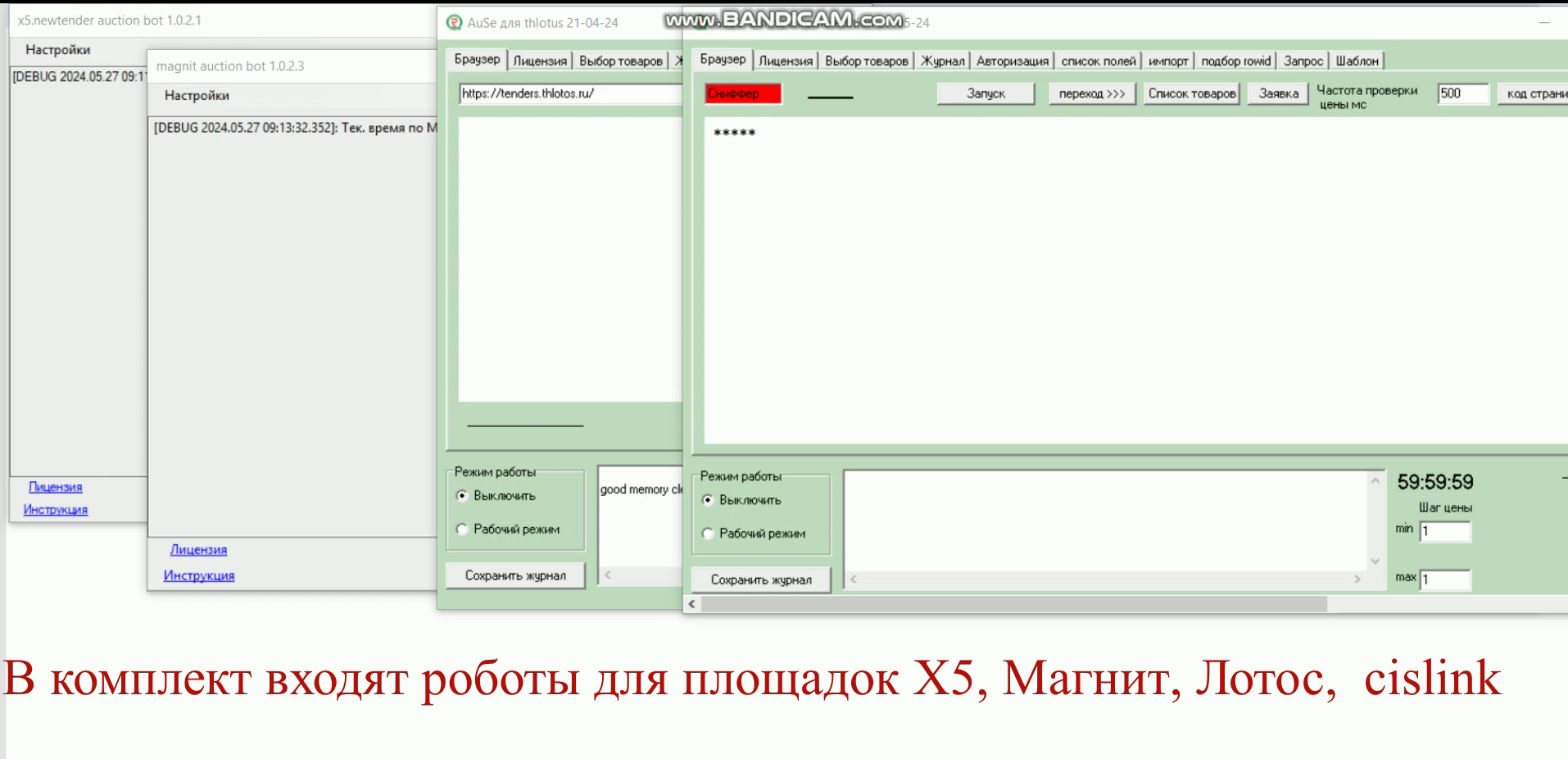Open Лицензия tab in thlotus window
1568x759 pixels.
coord(540,61)
